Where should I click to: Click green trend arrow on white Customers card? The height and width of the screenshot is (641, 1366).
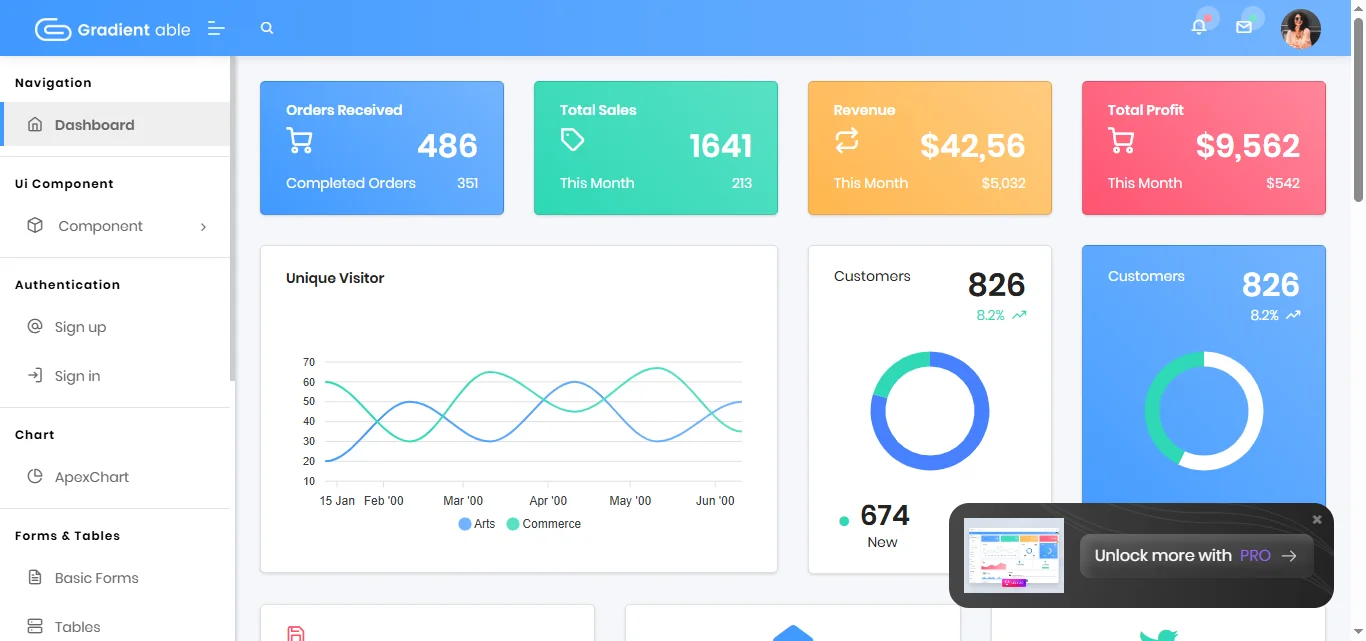[1019, 315]
